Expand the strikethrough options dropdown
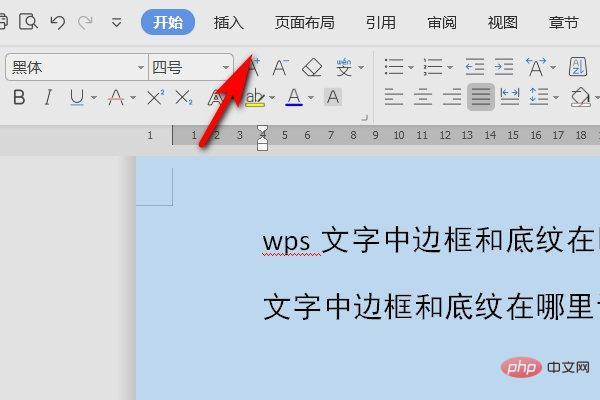This screenshot has height=400, width=600. point(133,98)
